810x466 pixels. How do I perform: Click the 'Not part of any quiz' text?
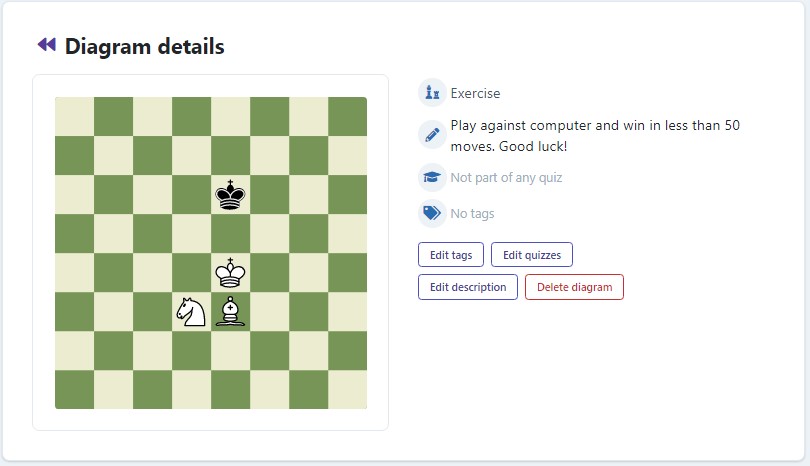coord(506,178)
